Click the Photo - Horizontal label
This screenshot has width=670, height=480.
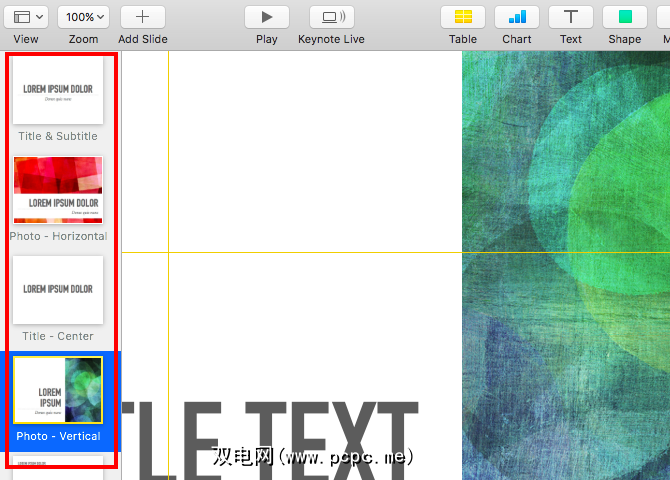pyautogui.click(x=58, y=236)
